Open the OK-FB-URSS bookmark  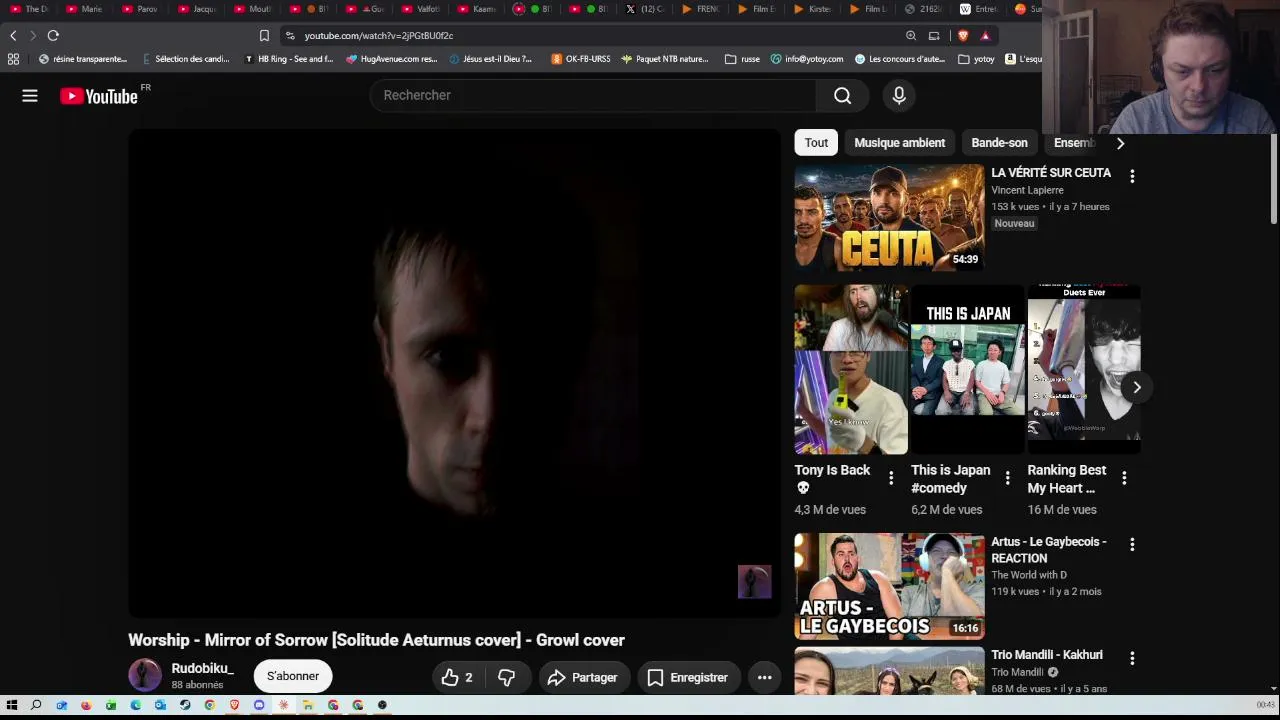pyautogui.click(x=581, y=59)
